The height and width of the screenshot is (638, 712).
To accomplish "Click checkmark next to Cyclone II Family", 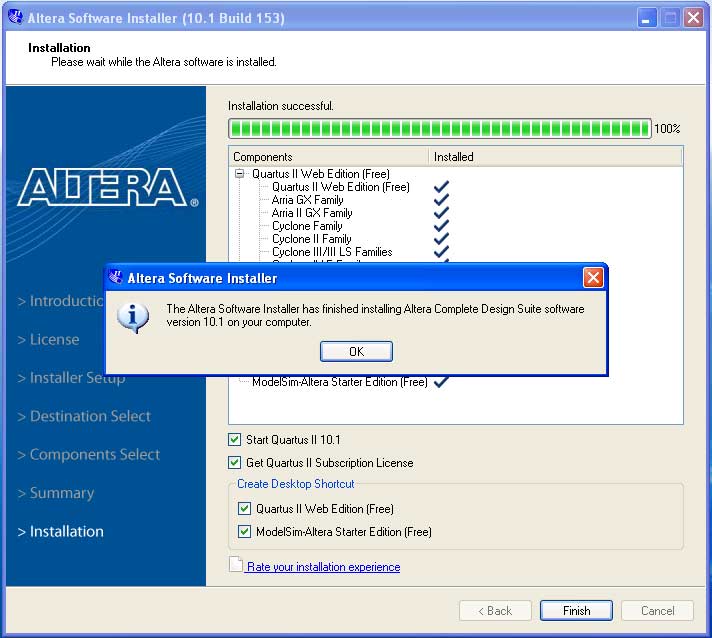I will [441, 239].
